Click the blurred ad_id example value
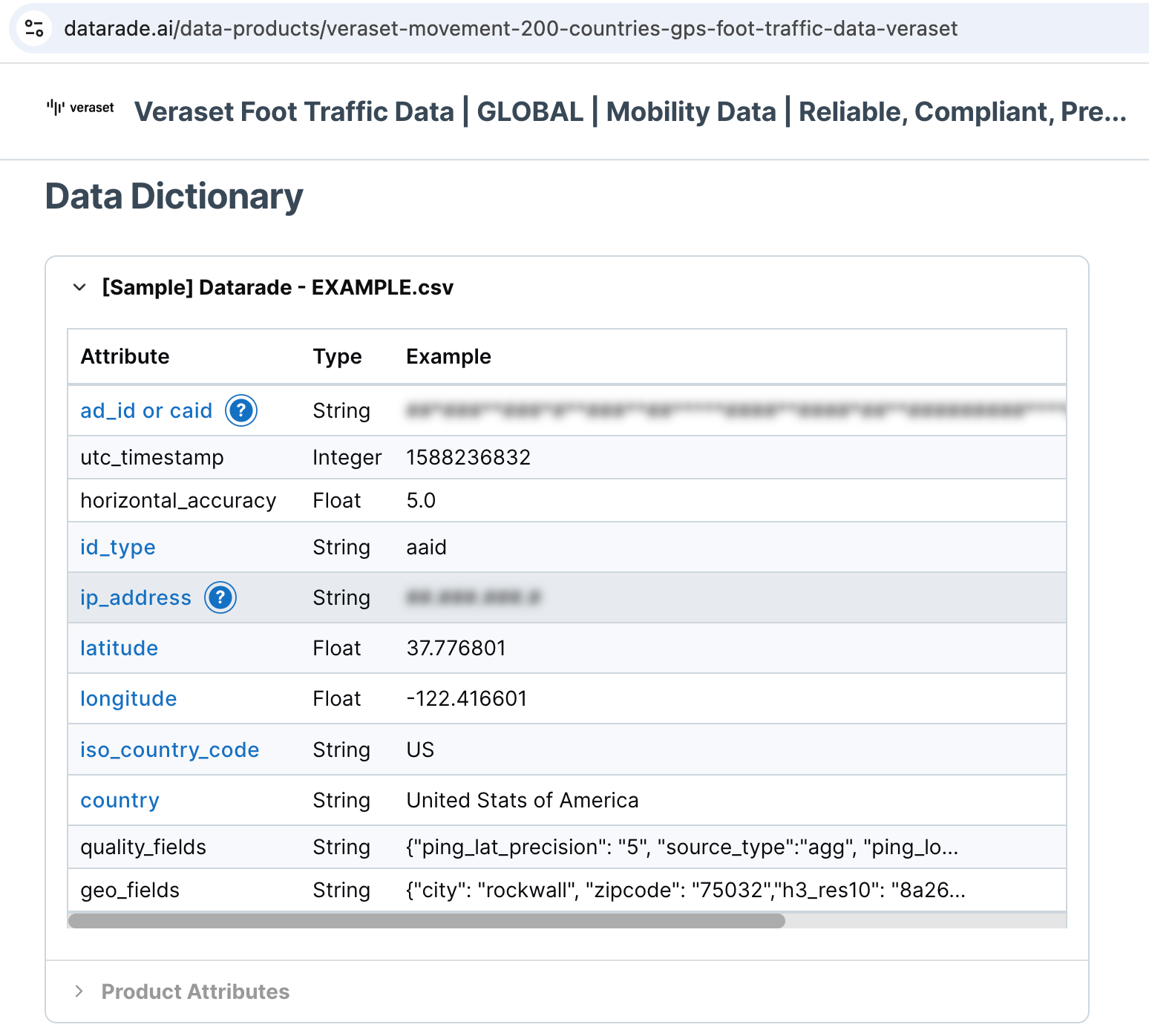Screen dimensions: 1149x1036 tap(736, 410)
